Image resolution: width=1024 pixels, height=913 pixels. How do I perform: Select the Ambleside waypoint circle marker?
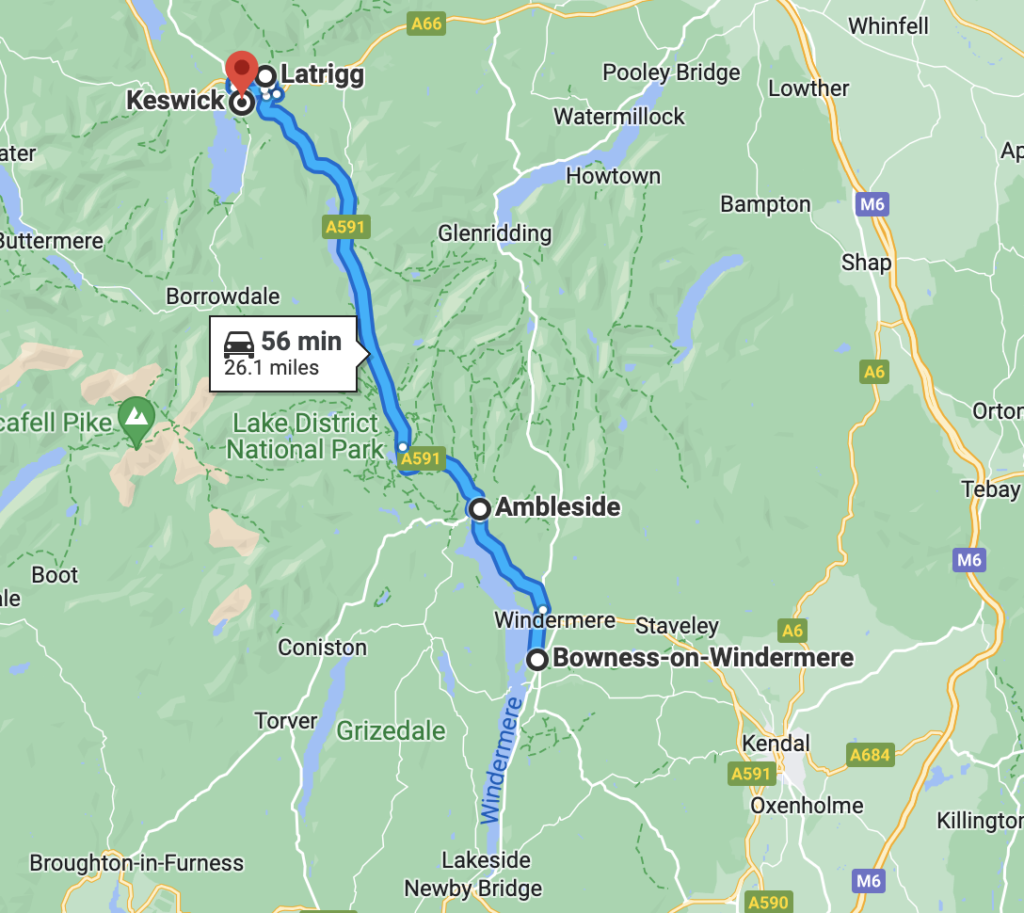click(480, 509)
